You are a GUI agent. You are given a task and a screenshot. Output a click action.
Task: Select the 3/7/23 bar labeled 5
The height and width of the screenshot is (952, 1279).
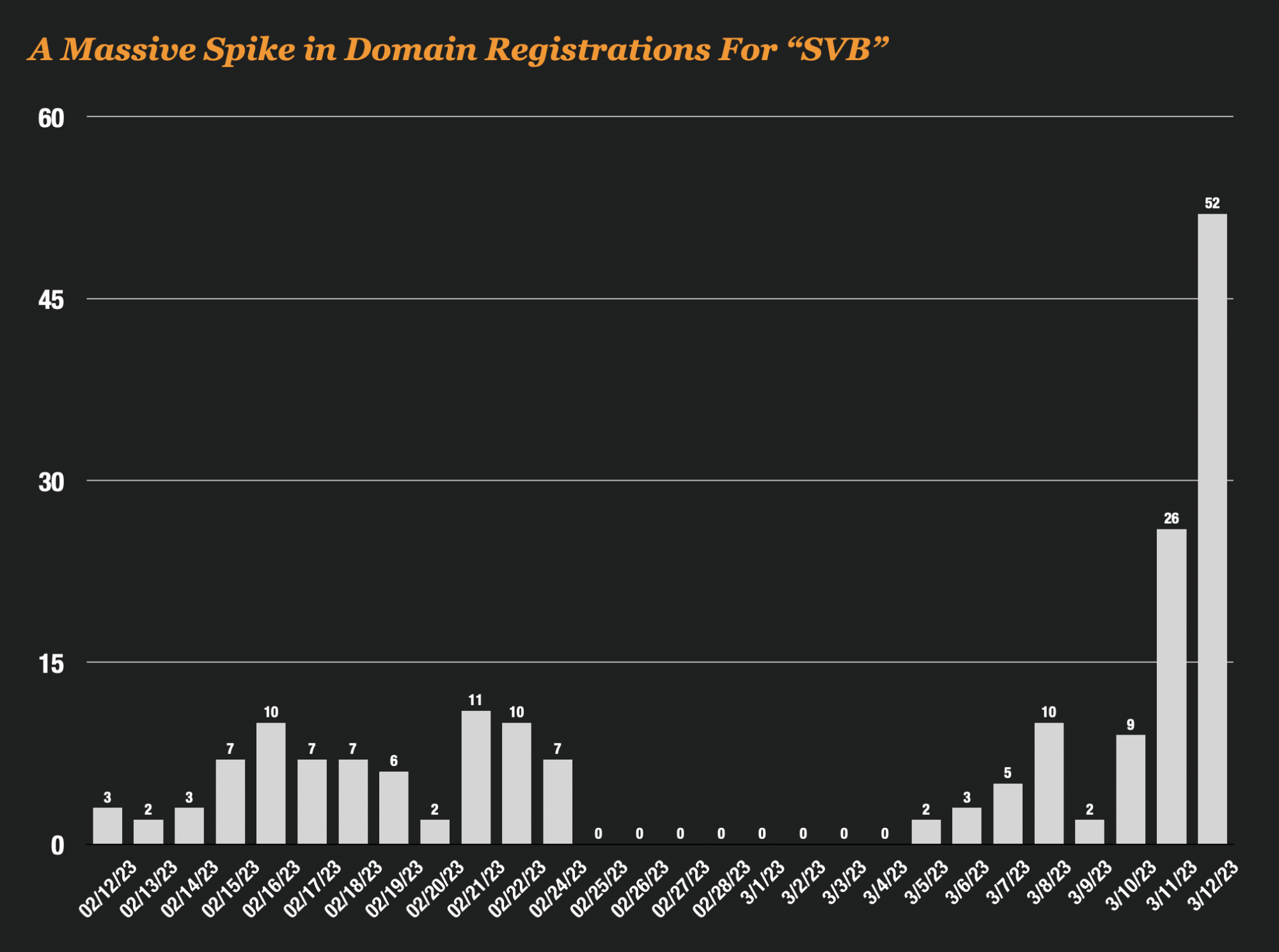1008,813
